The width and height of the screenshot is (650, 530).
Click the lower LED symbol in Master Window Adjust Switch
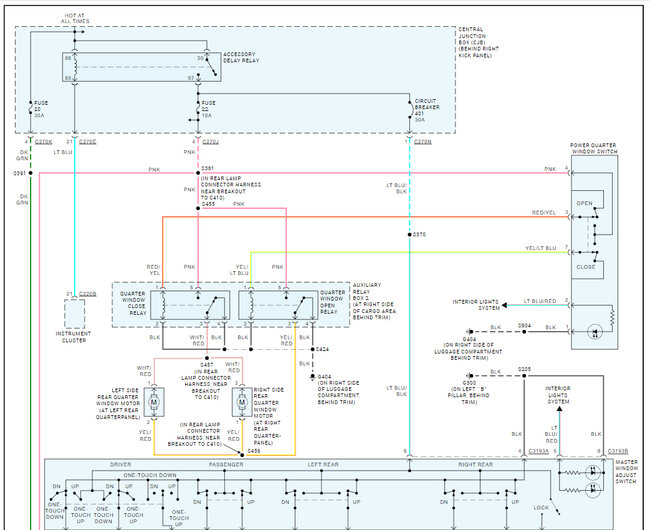(x=592, y=490)
